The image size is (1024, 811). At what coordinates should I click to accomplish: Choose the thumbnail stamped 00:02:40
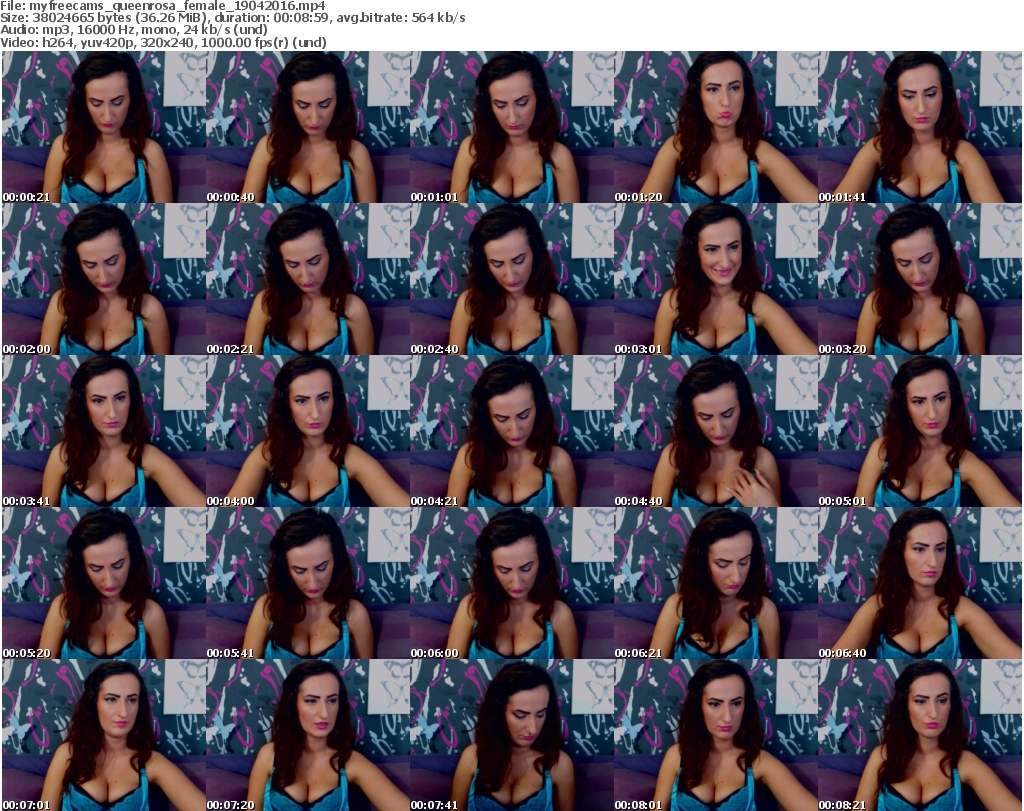(x=511, y=279)
